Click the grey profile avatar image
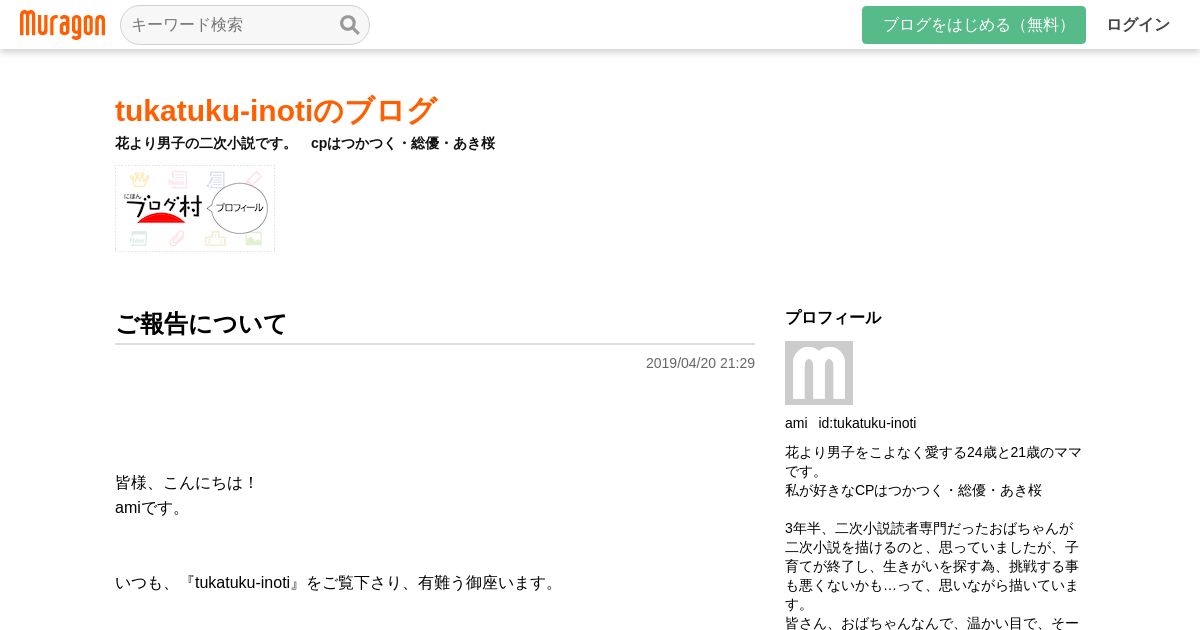 (819, 373)
